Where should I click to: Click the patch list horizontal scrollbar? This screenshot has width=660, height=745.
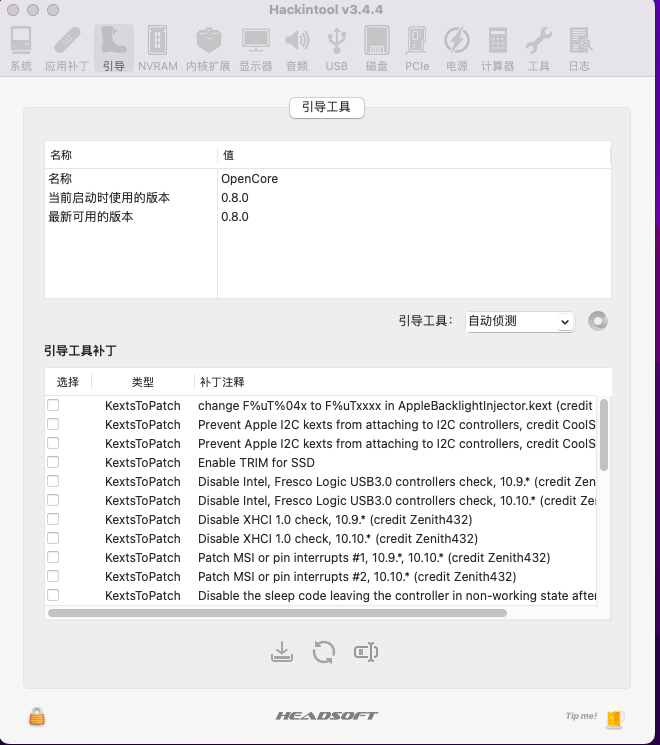[277, 613]
